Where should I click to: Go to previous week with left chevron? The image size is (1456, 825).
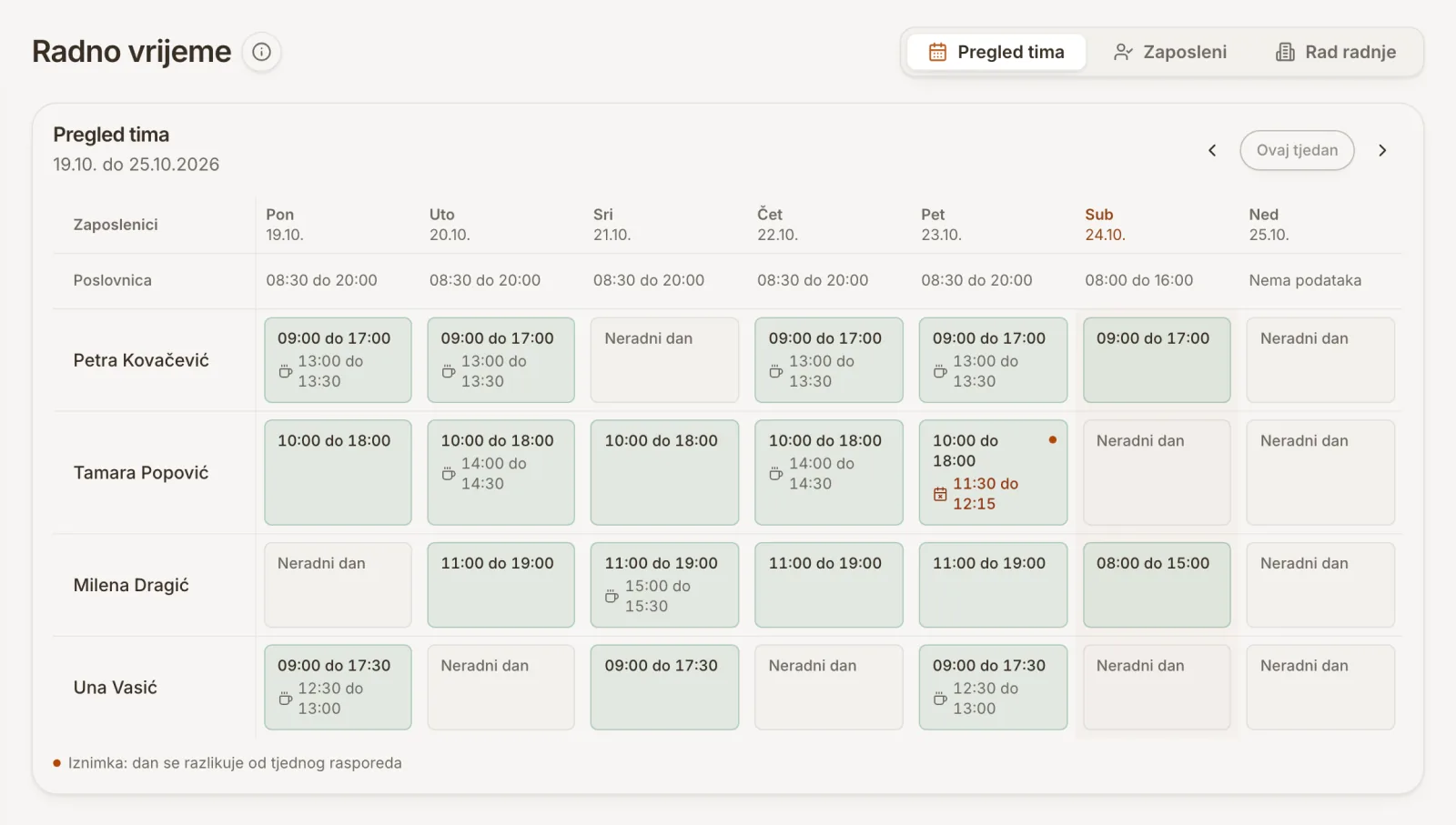click(x=1212, y=150)
